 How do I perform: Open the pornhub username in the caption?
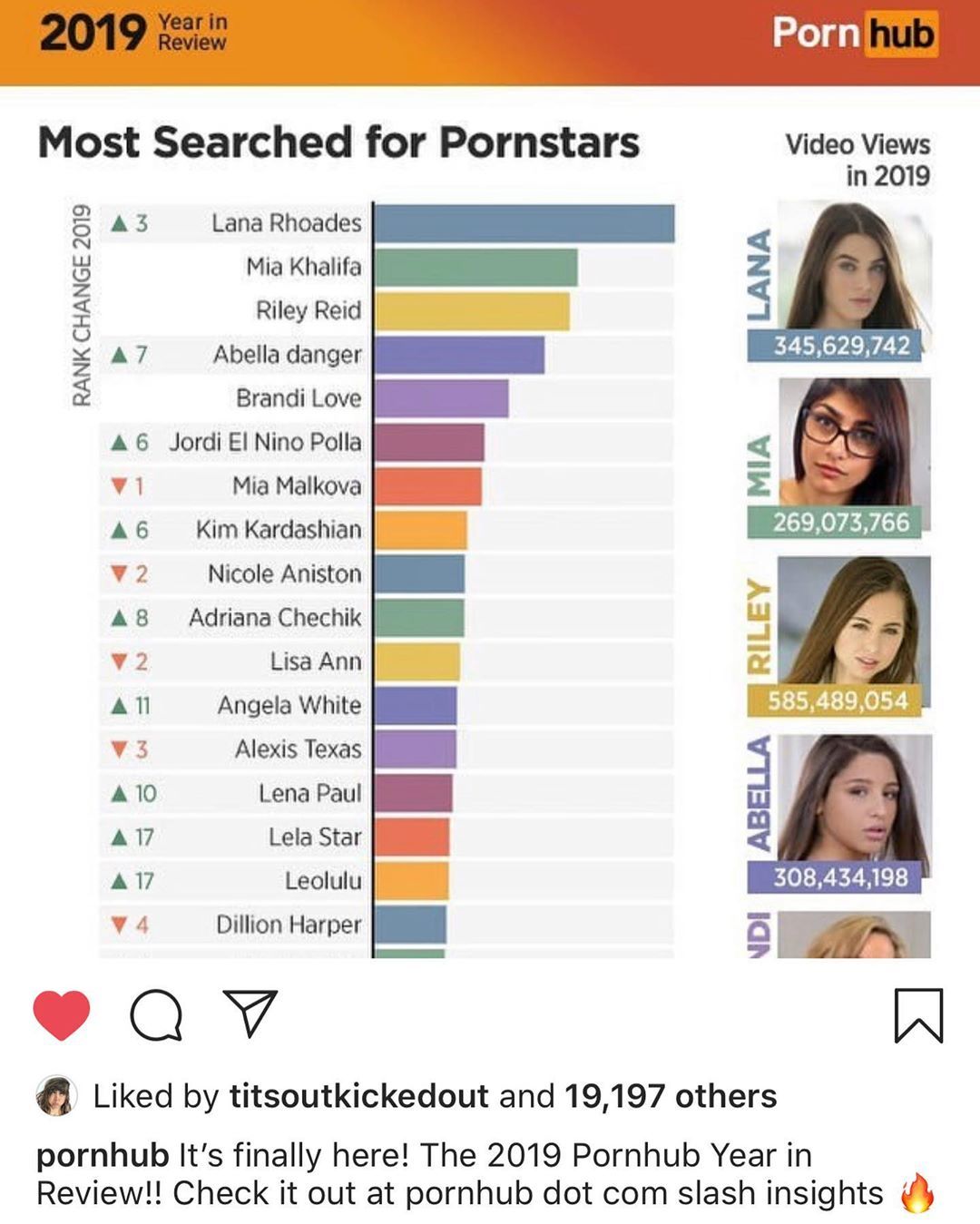103,1155
